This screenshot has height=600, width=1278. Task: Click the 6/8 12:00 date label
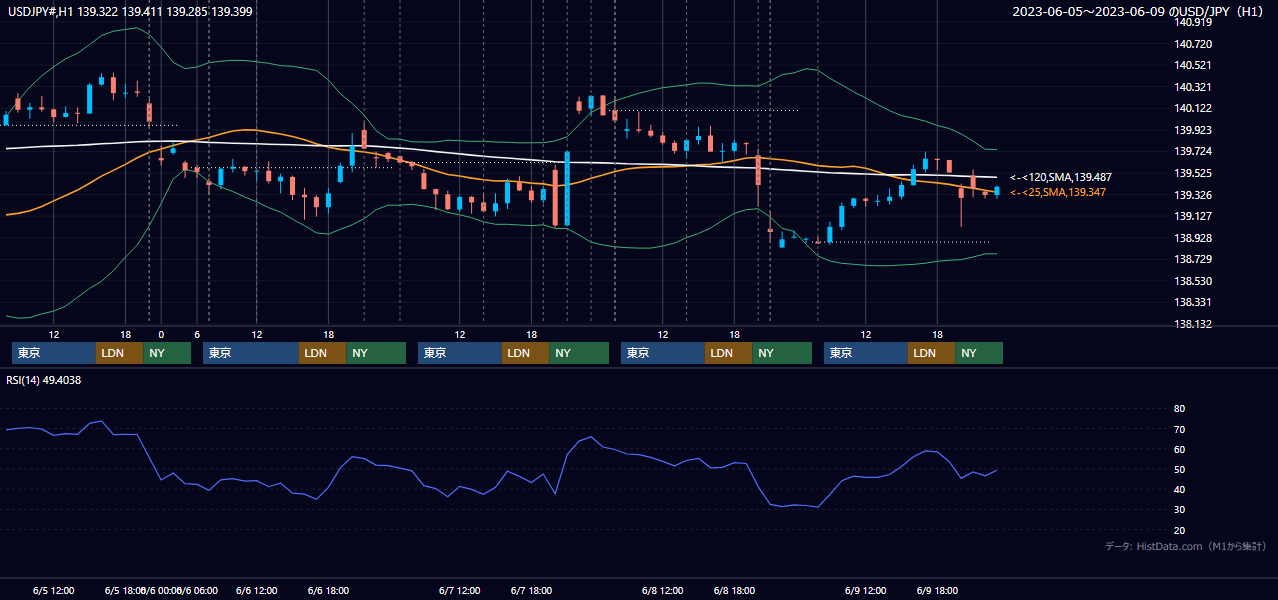(662, 591)
